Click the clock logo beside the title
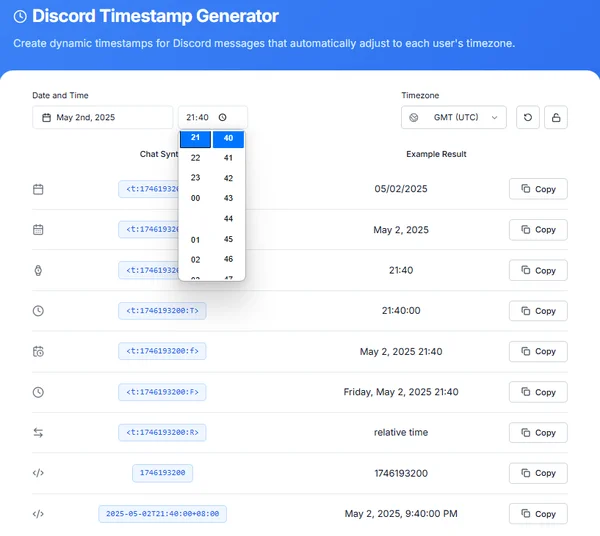Screen dimensions: 600x536 tap(20, 16)
